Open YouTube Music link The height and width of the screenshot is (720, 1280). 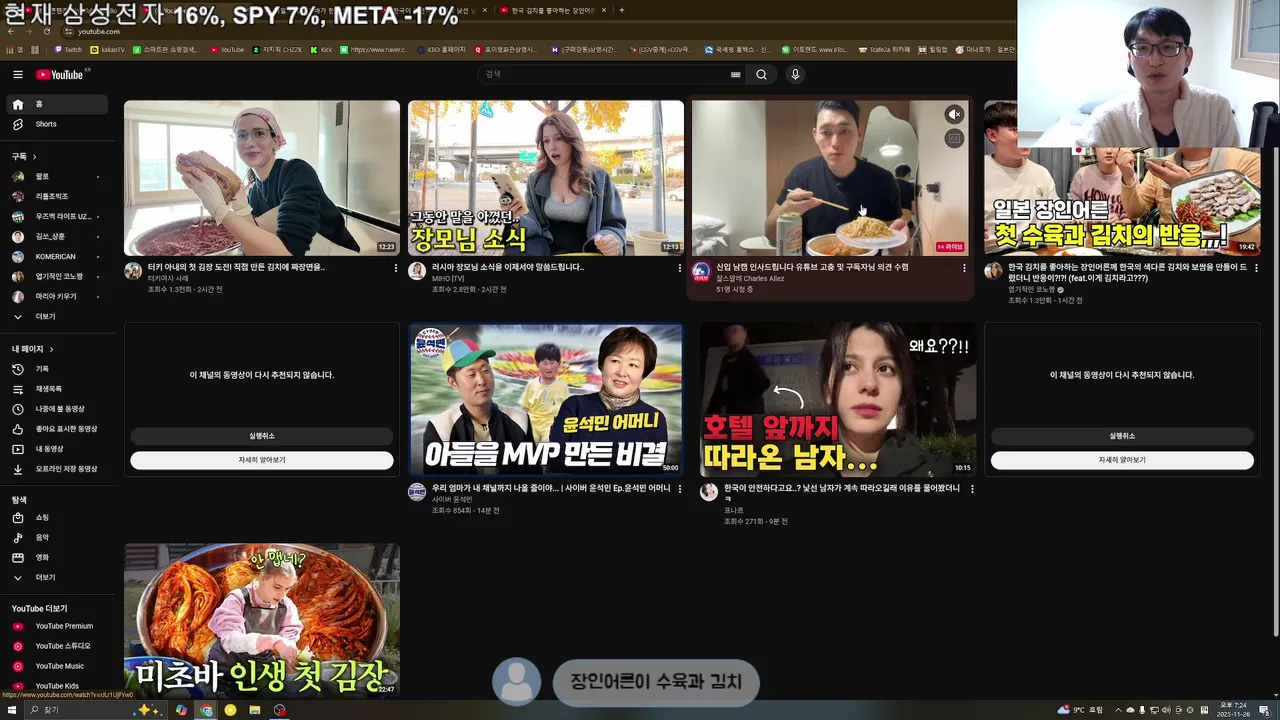58,667
